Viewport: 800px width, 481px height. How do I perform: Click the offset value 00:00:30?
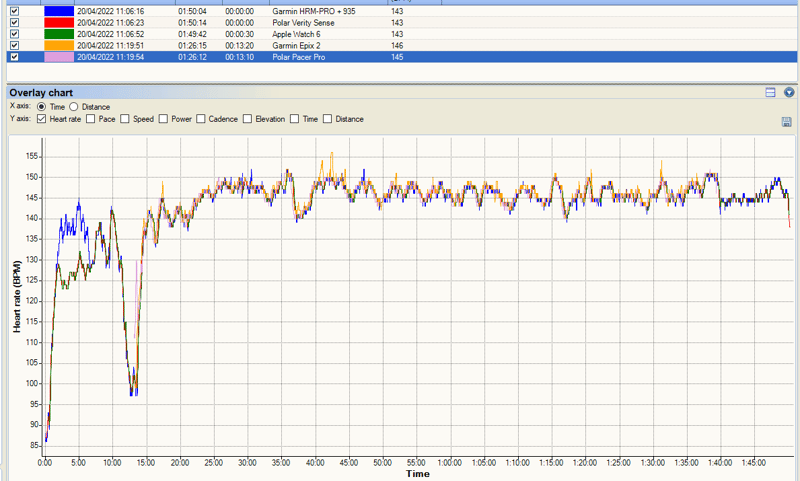click(239, 34)
